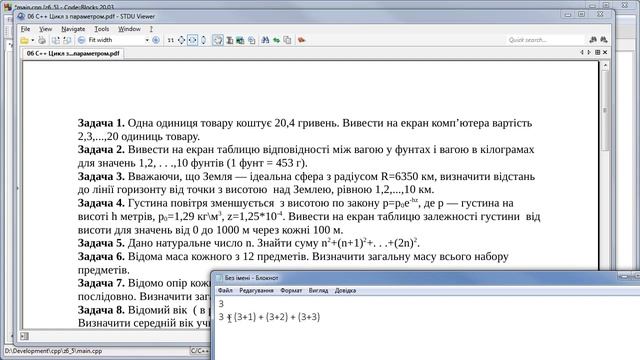Toggle the fit width zoom icon

193,40
